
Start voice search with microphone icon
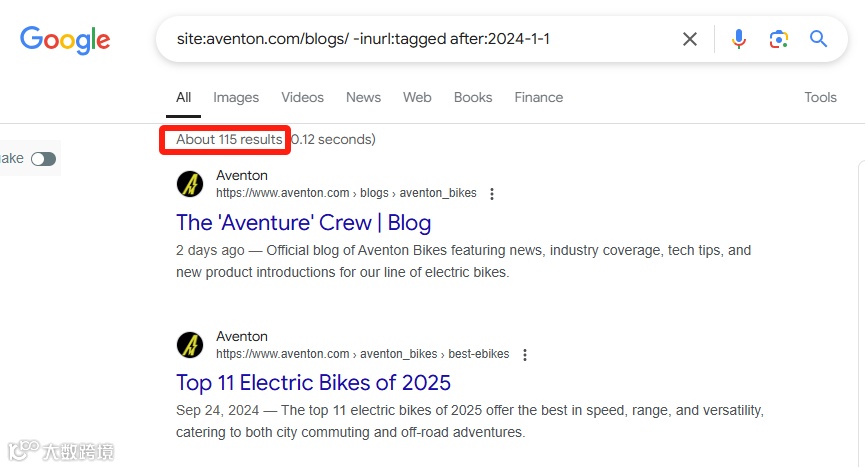[x=738, y=39]
